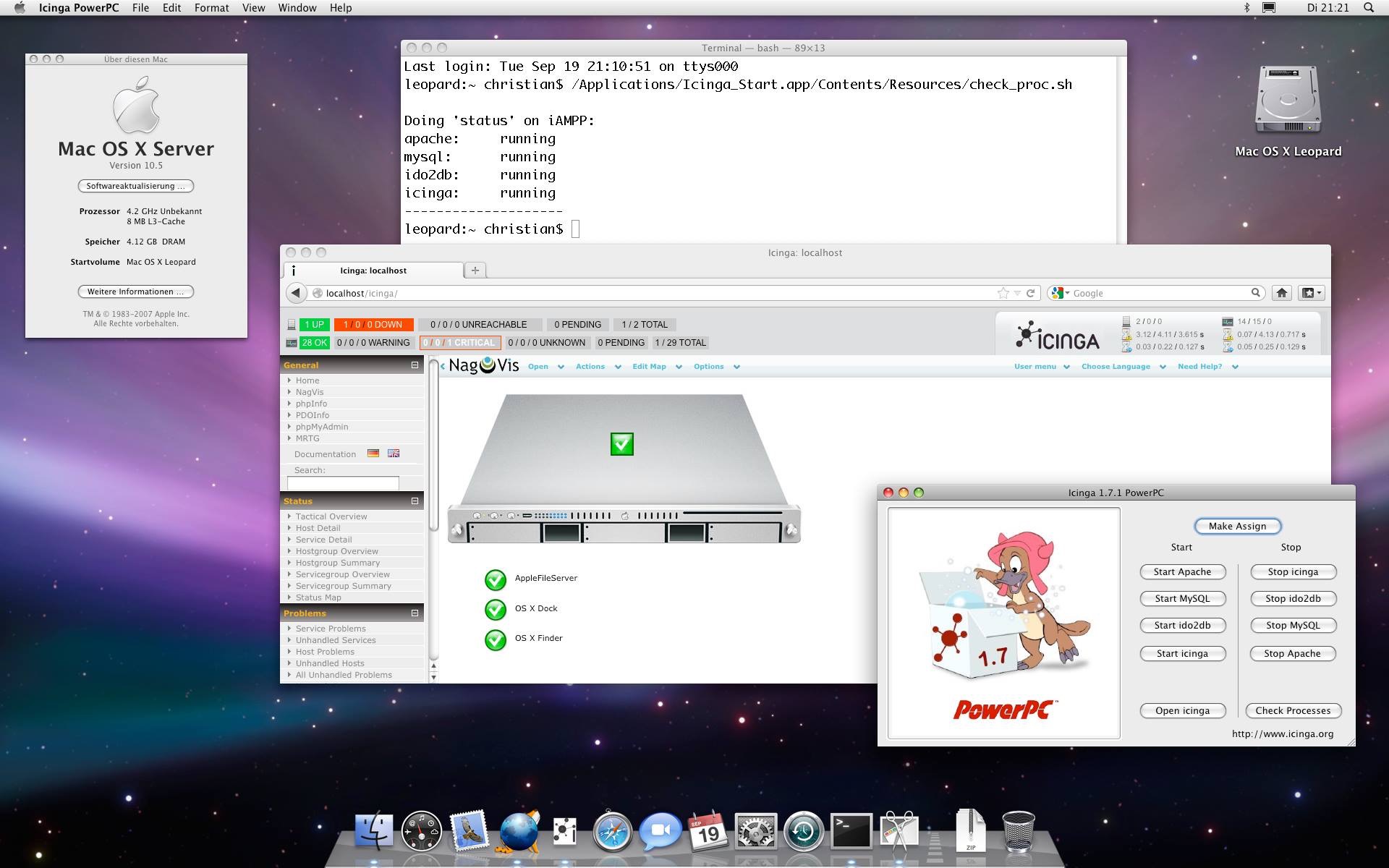Open the Trash in the Dock
The width and height of the screenshot is (1389, 868).
[1018, 830]
